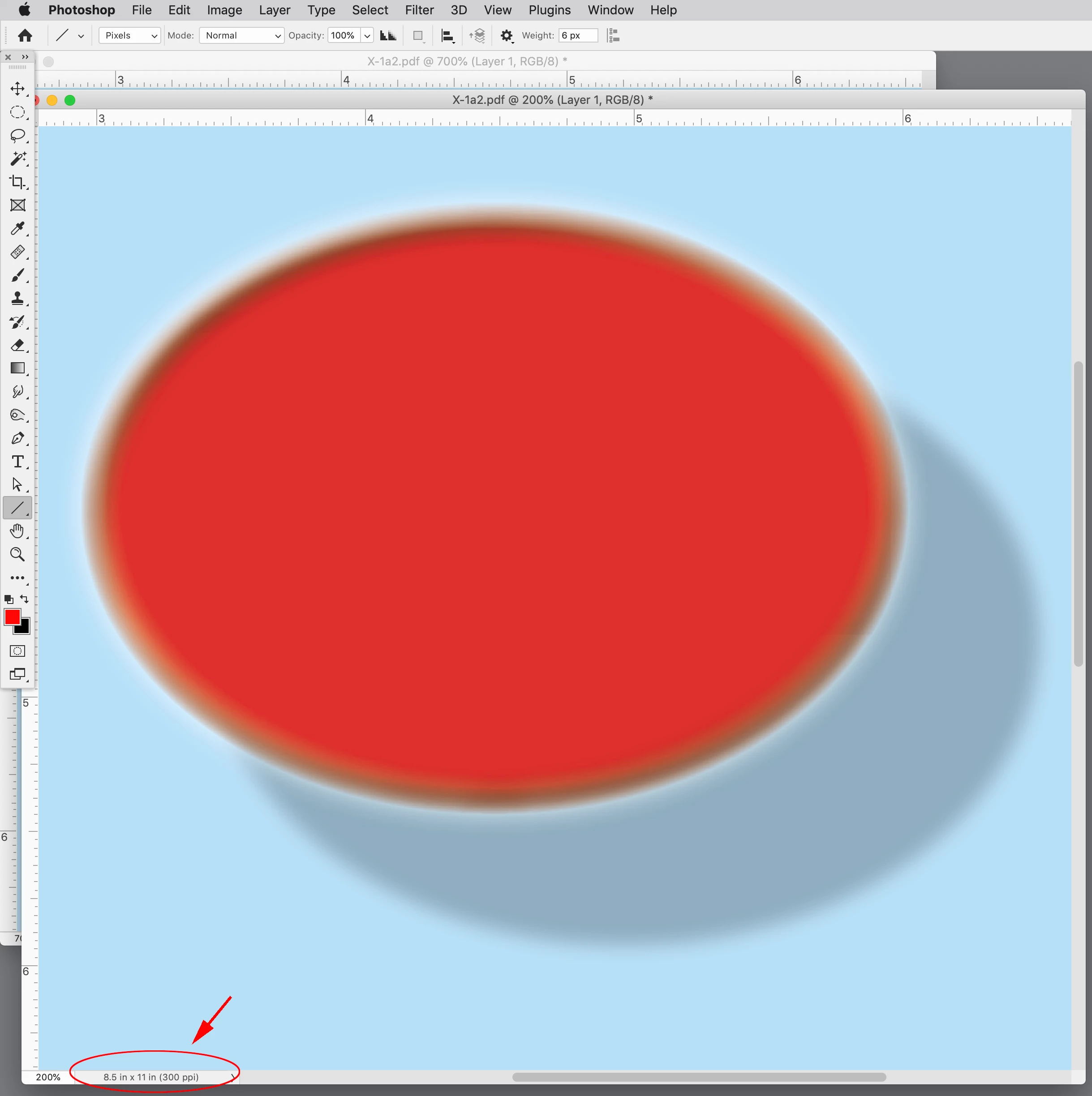Image resolution: width=1092 pixels, height=1096 pixels.
Task: Select the Move tool
Action: [x=17, y=89]
